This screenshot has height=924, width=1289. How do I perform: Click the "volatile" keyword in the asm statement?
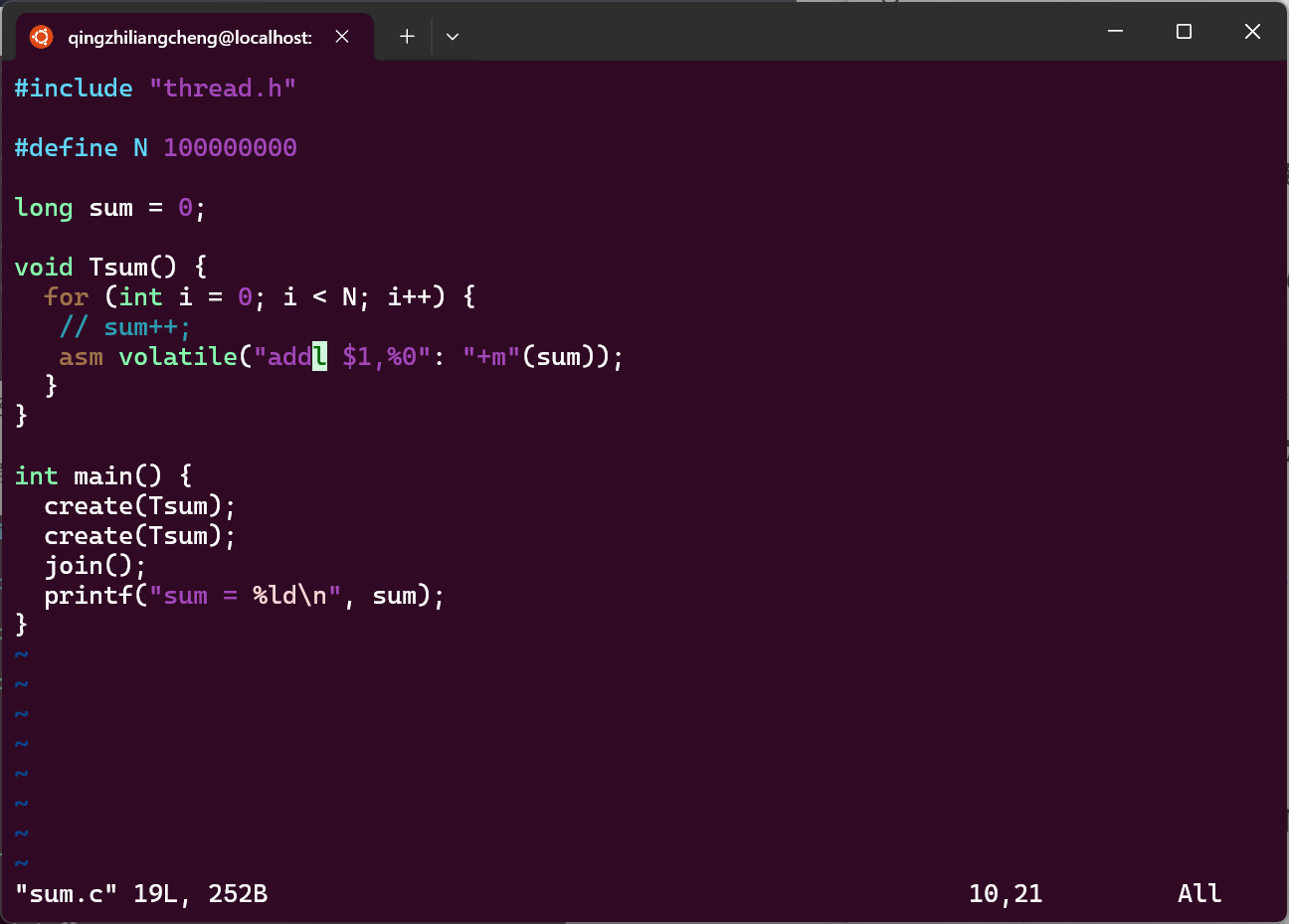coord(178,357)
